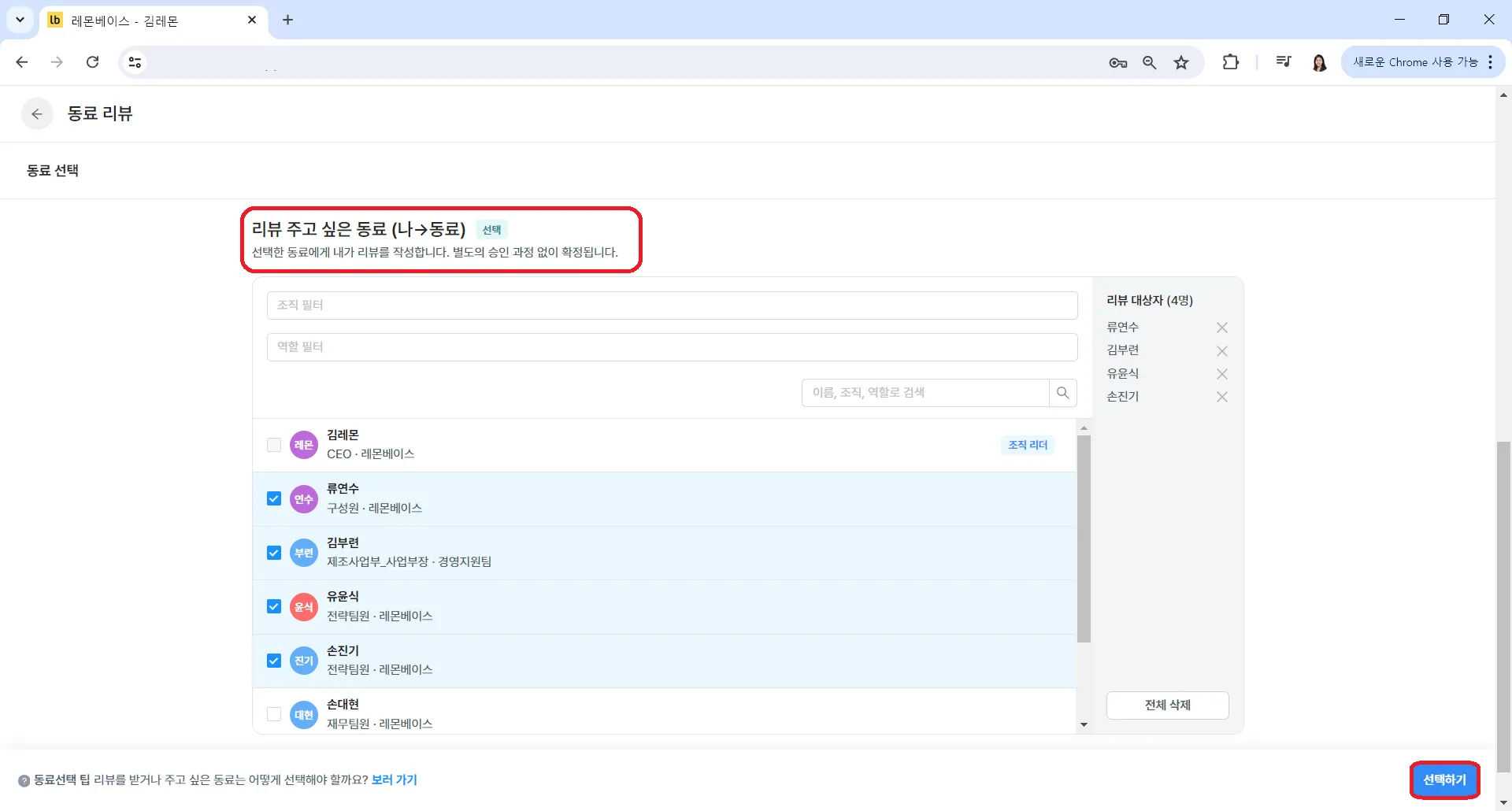
Task: Open site information icon in address bar
Action: (x=135, y=62)
